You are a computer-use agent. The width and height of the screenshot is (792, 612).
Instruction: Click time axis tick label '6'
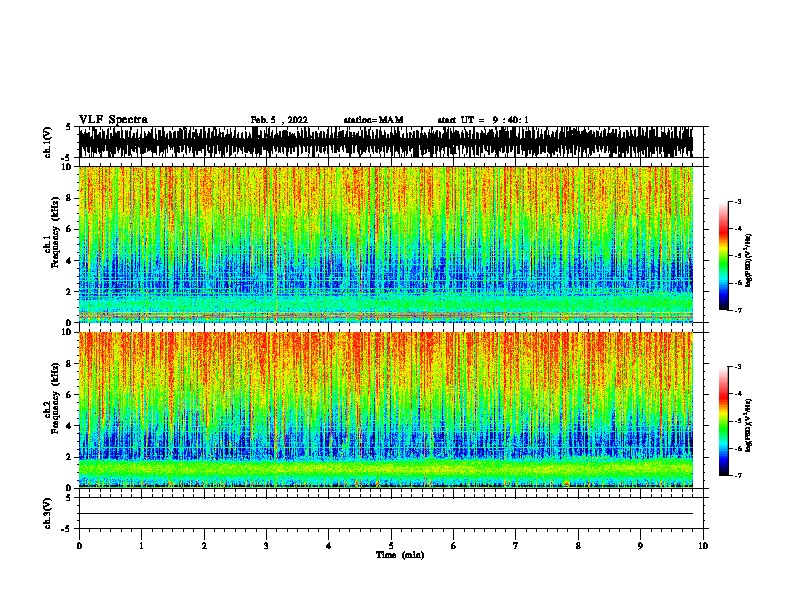(x=454, y=546)
